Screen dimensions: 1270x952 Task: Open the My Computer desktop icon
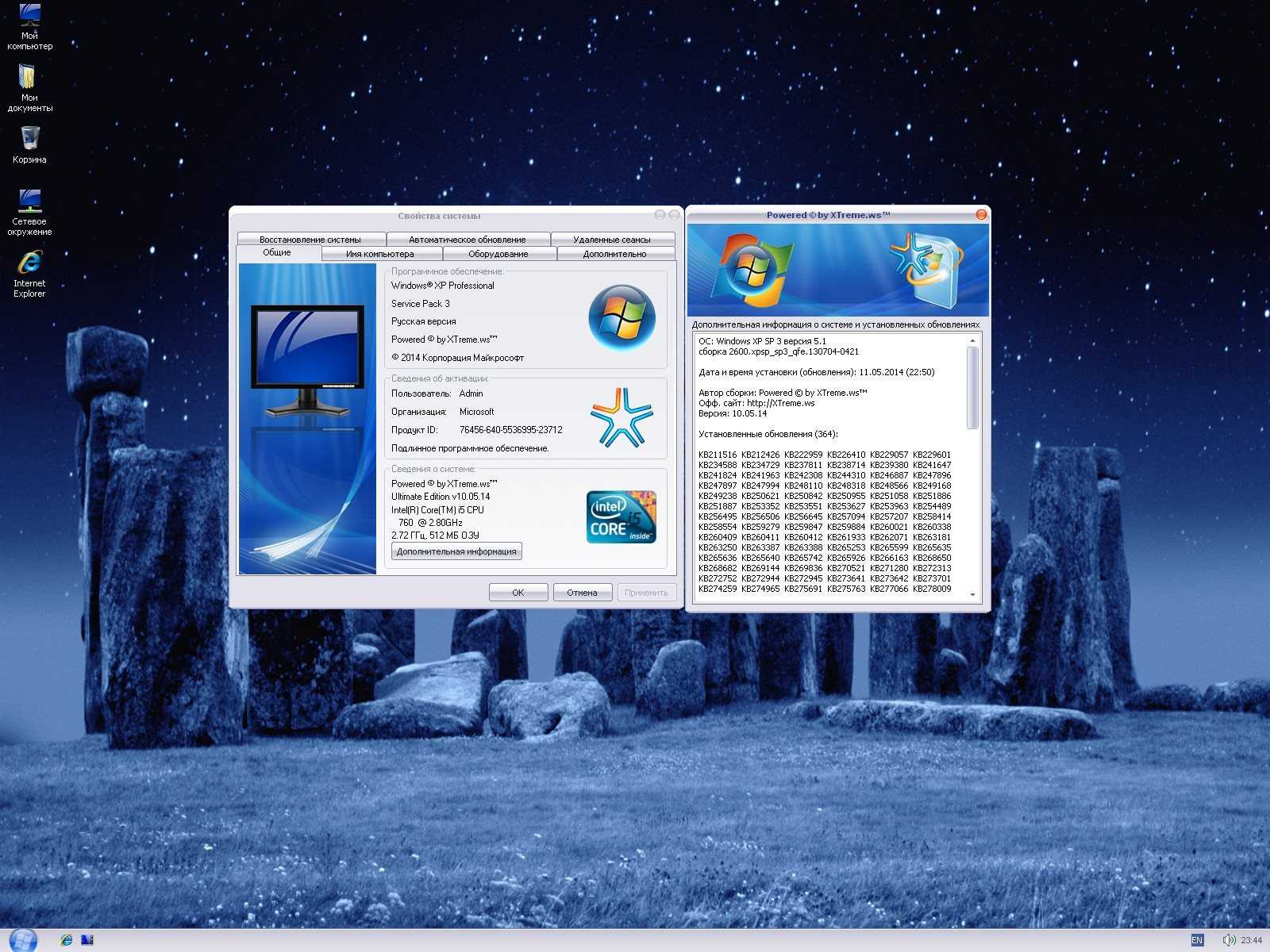coord(29,26)
